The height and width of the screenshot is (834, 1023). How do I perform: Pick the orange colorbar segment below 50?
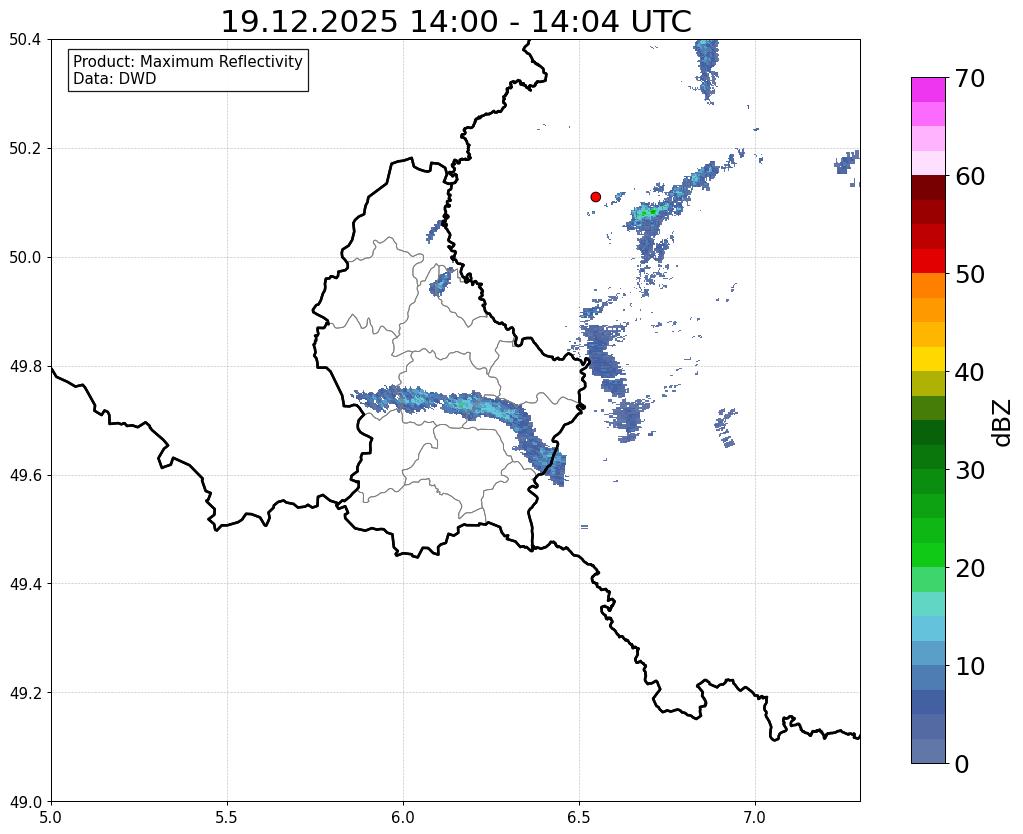coord(928,286)
